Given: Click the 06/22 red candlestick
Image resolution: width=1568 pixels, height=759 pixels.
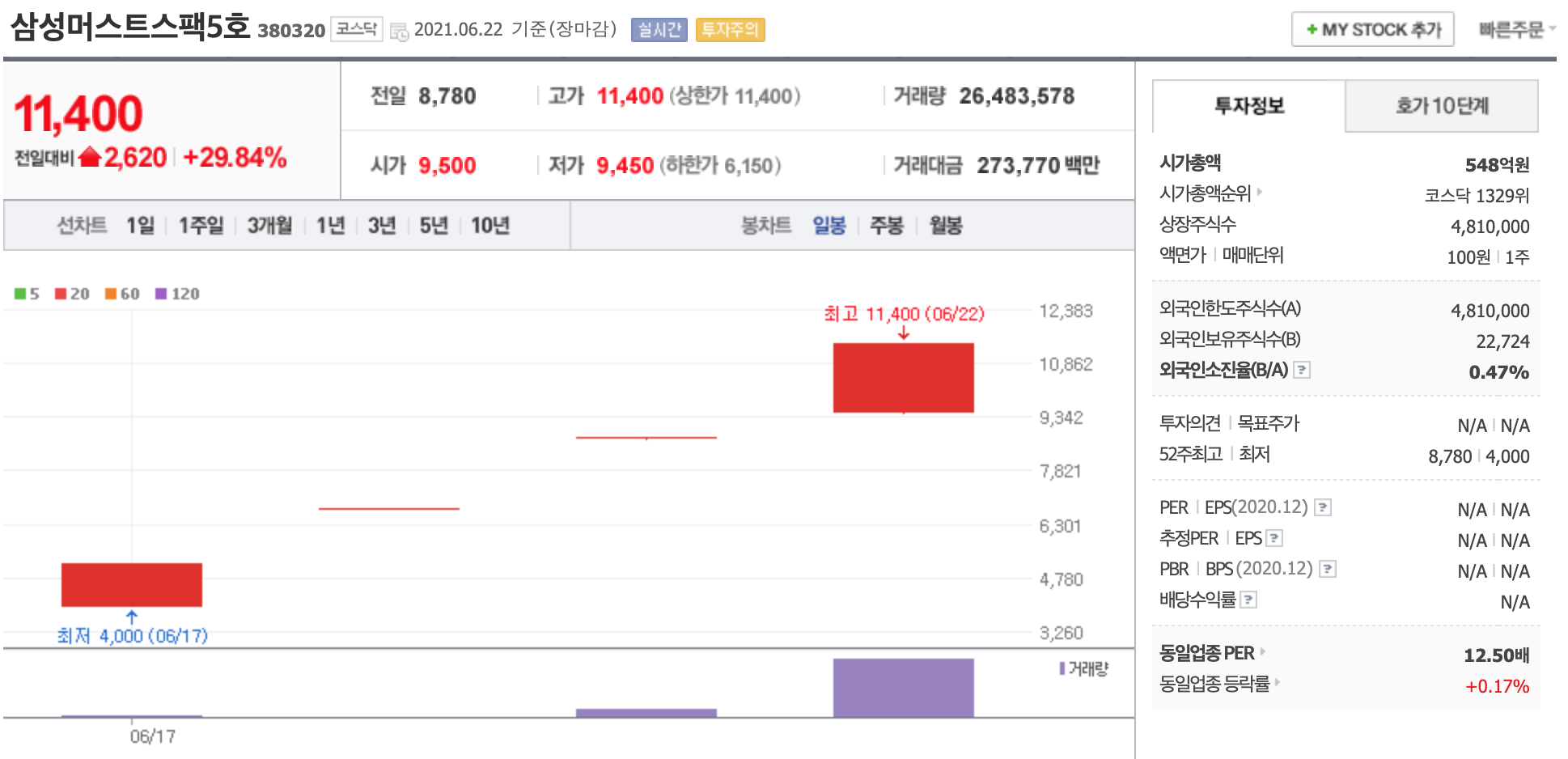Looking at the screenshot, I should pyautogui.click(x=904, y=378).
